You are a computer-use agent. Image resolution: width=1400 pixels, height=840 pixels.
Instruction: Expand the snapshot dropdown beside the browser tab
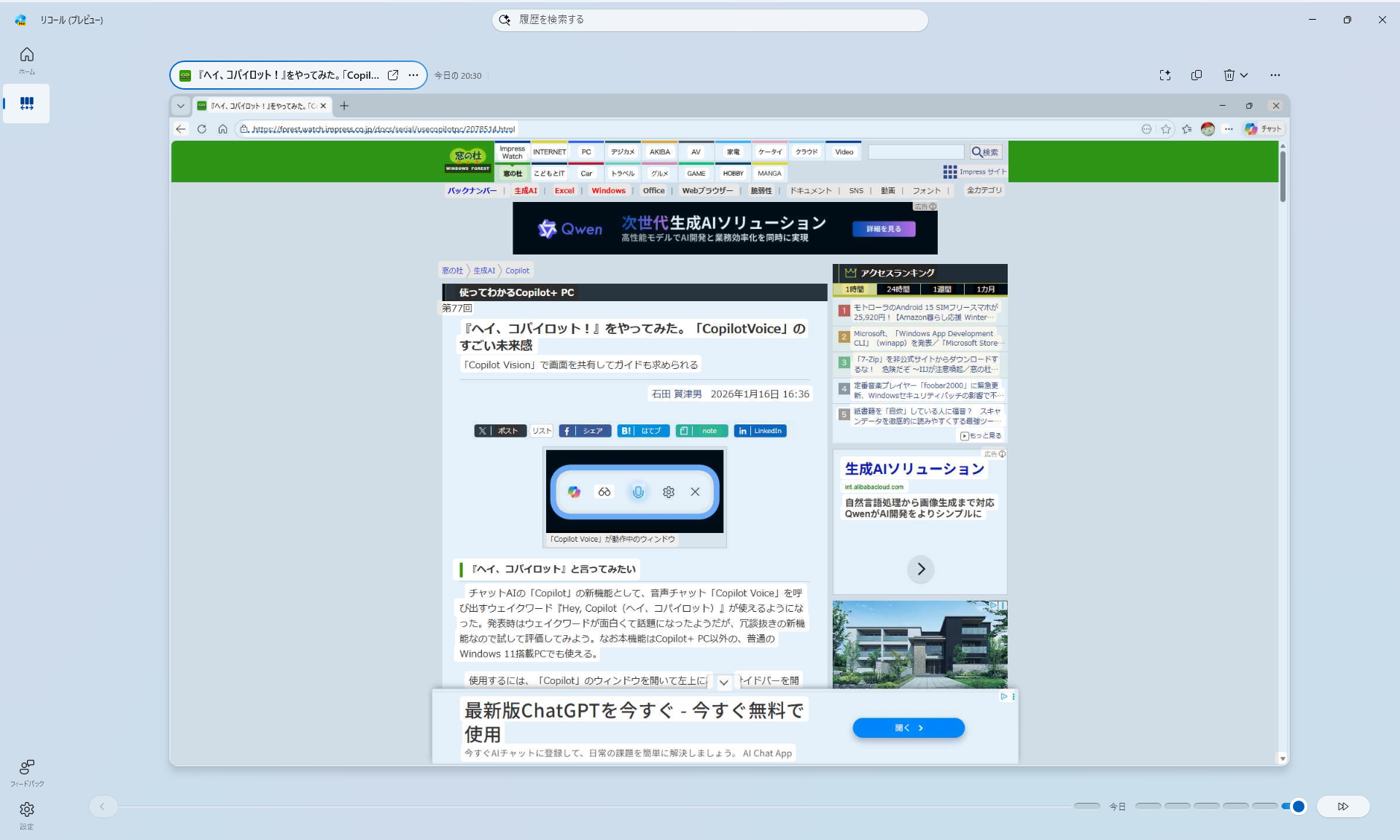(x=180, y=106)
